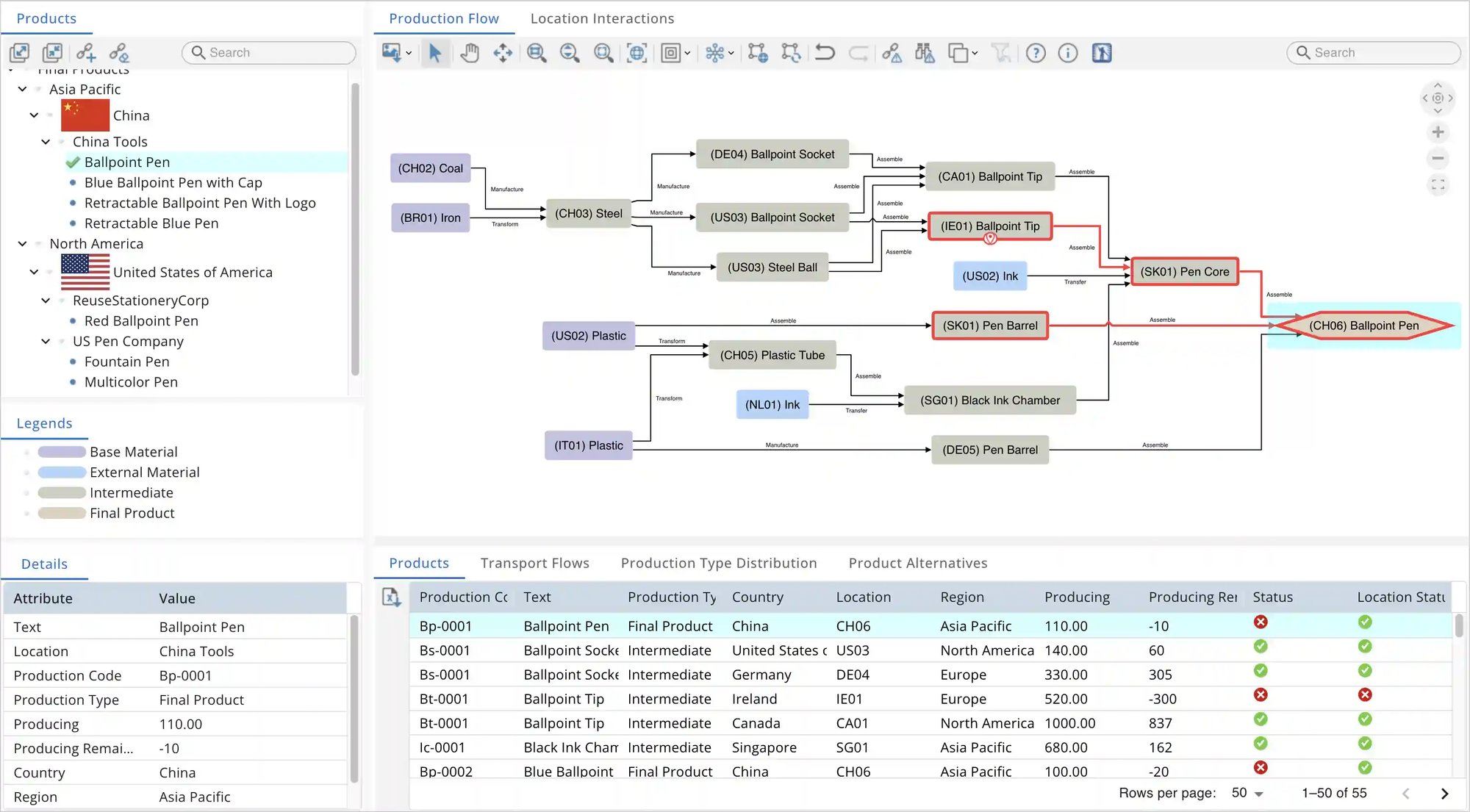The image size is (1470, 812).
Task: Click the fit-to-screen navigation button
Action: click(1438, 184)
